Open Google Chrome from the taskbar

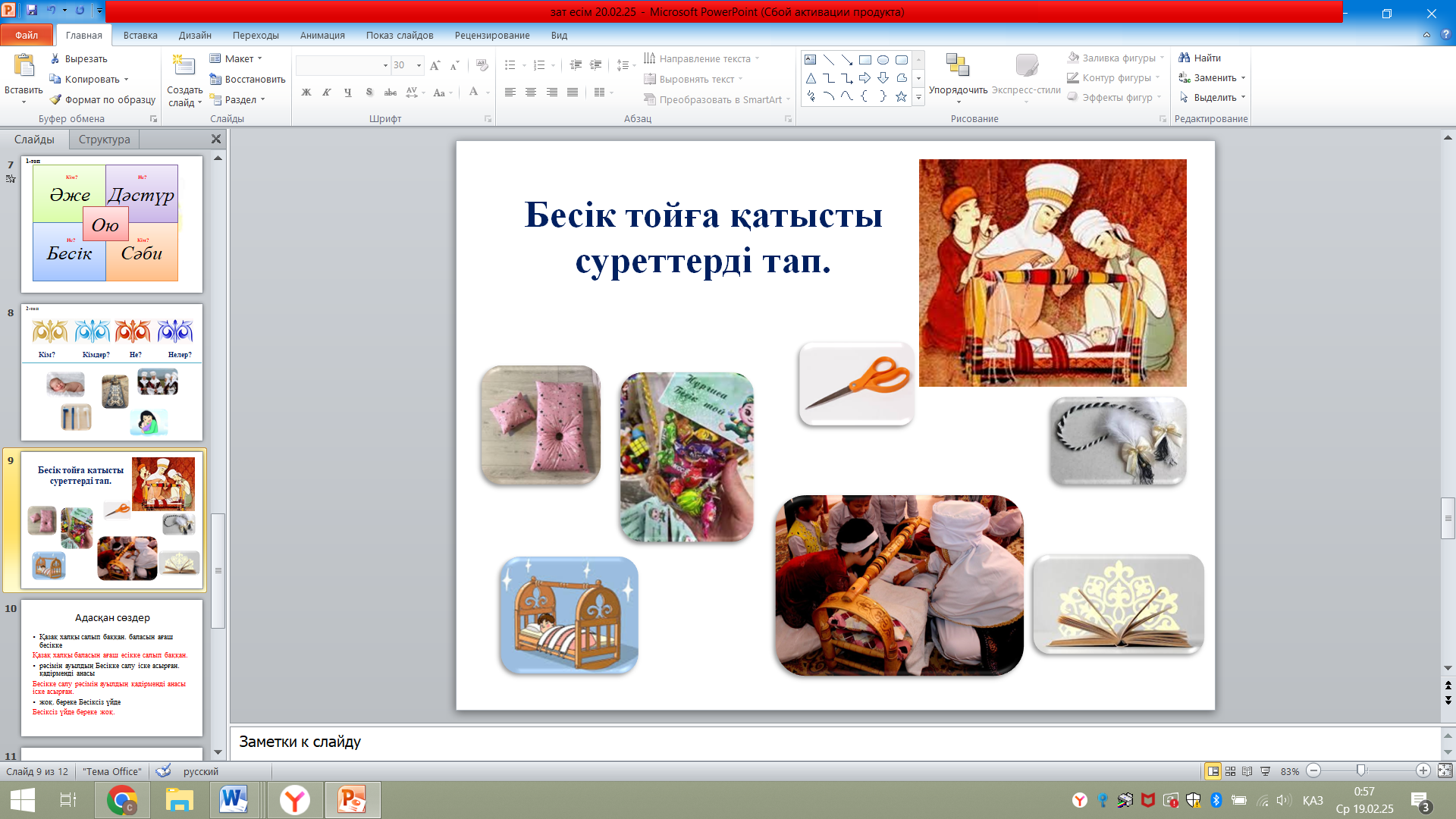122,800
